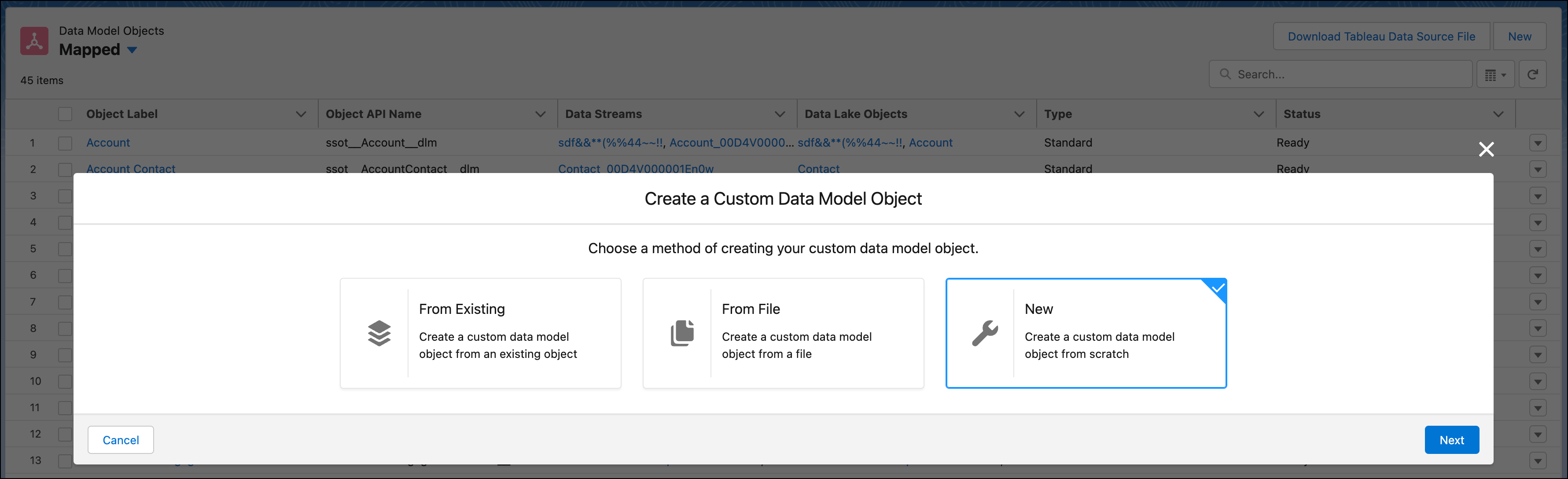
Task: Open the list display settings table icon
Action: (1494, 75)
